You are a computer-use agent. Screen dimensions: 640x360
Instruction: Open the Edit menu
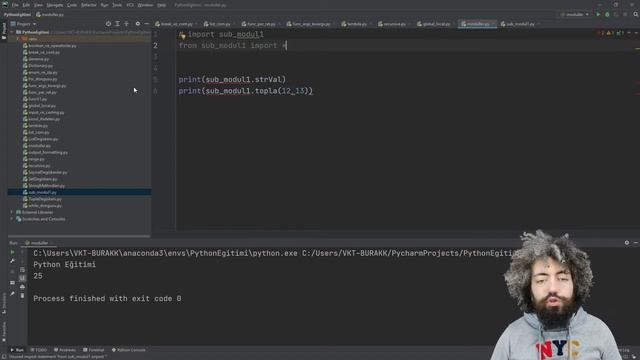pyautogui.click(x=26, y=5)
